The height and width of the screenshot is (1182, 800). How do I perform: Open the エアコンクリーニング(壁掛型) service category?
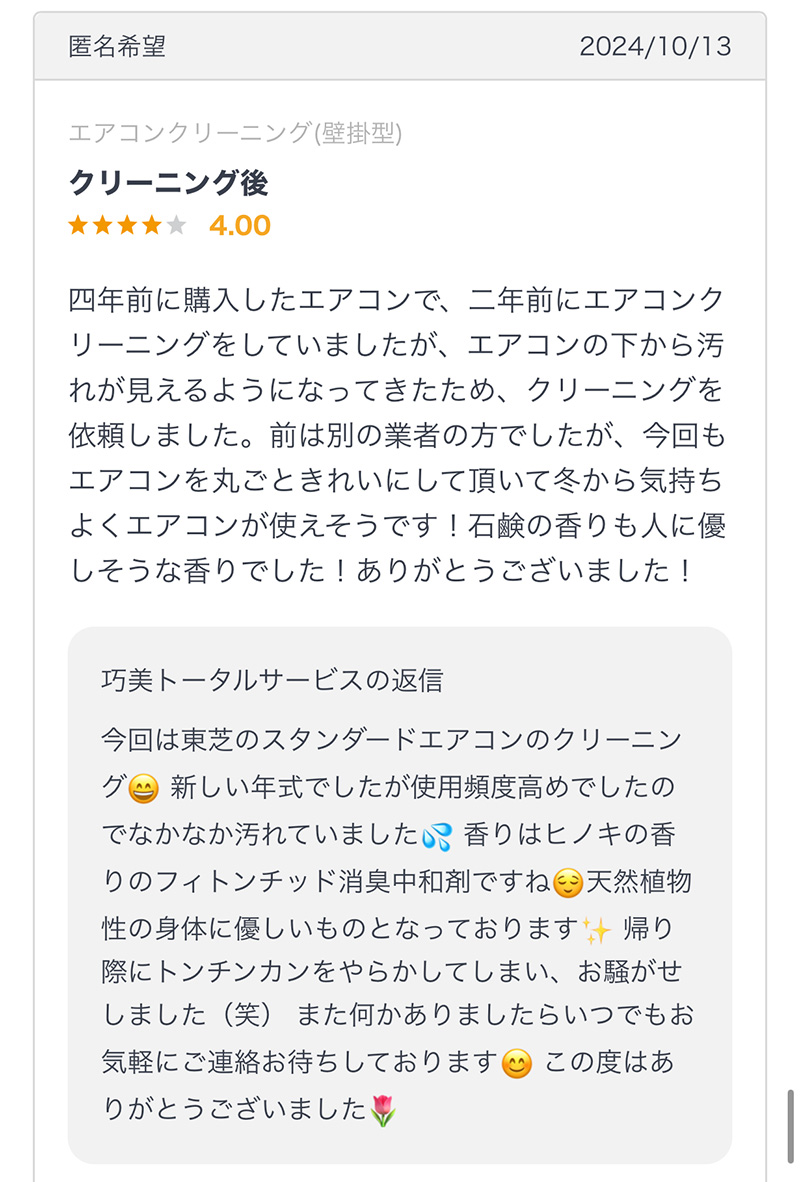(x=235, y=133)
